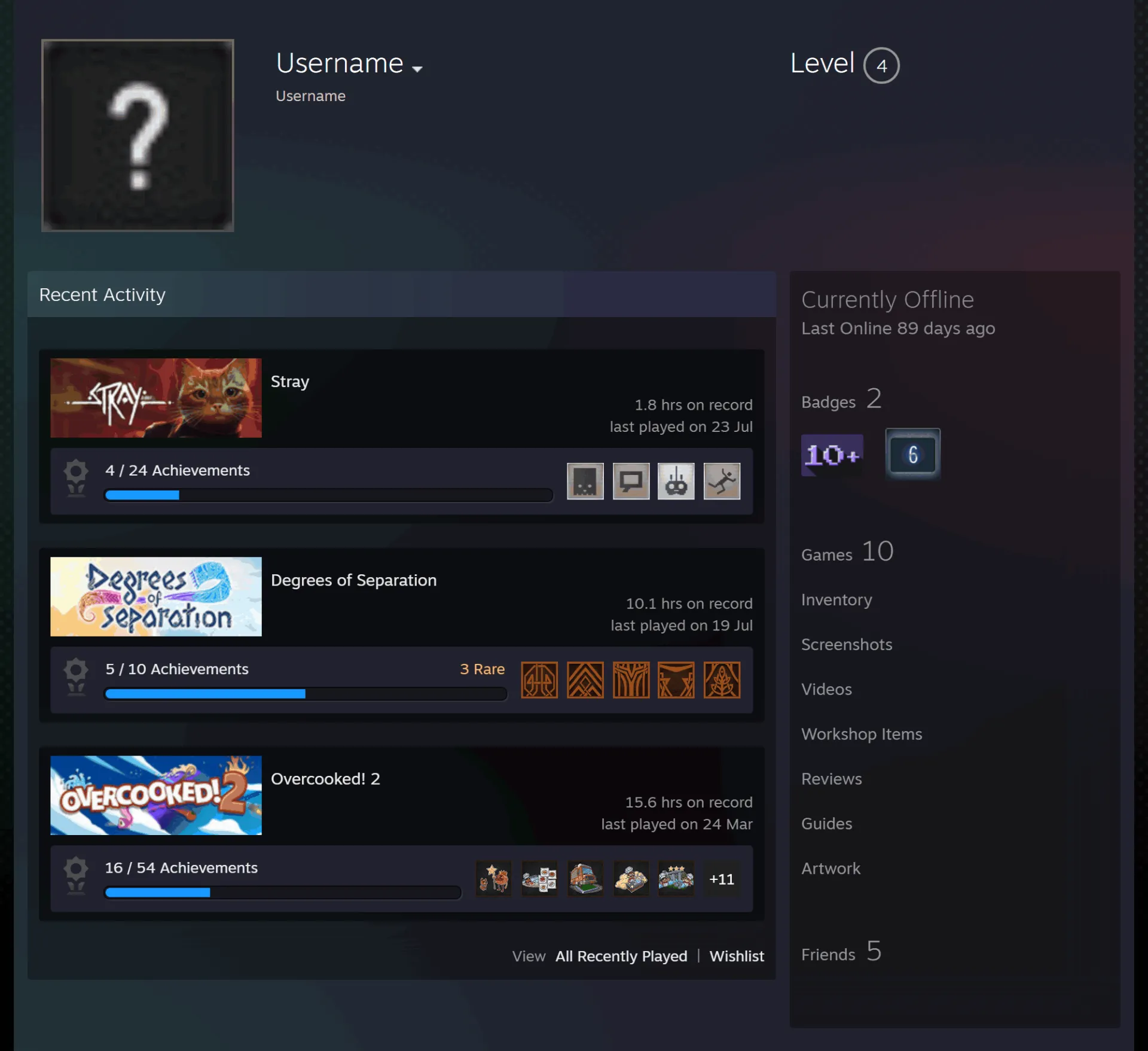The width and height of the screenshot is (1148, 1051).
Task: Click the second Overcooked! 2 achievement icon
Action: pyautogui.click(x=539, y=878)
